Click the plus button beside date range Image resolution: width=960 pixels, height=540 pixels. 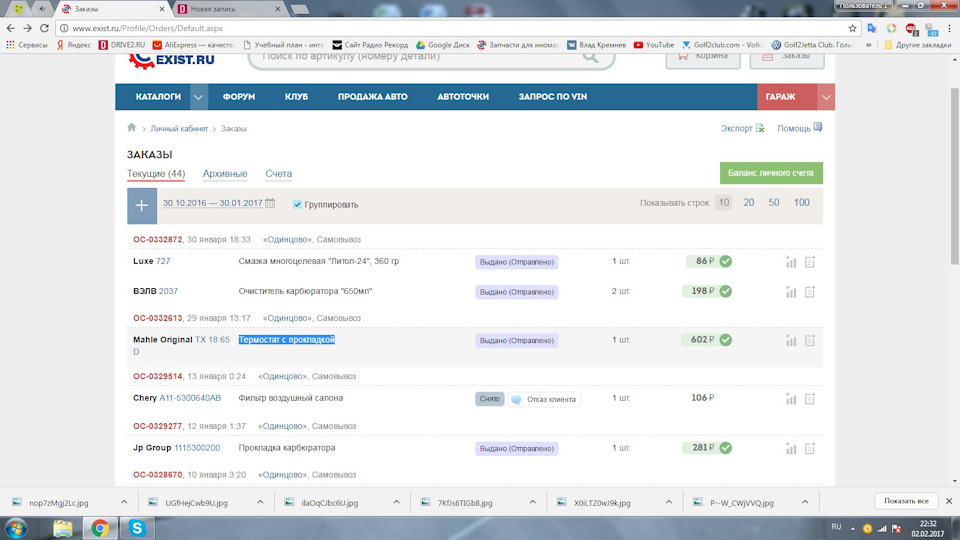pyautogui.click(x=142, y=206)
